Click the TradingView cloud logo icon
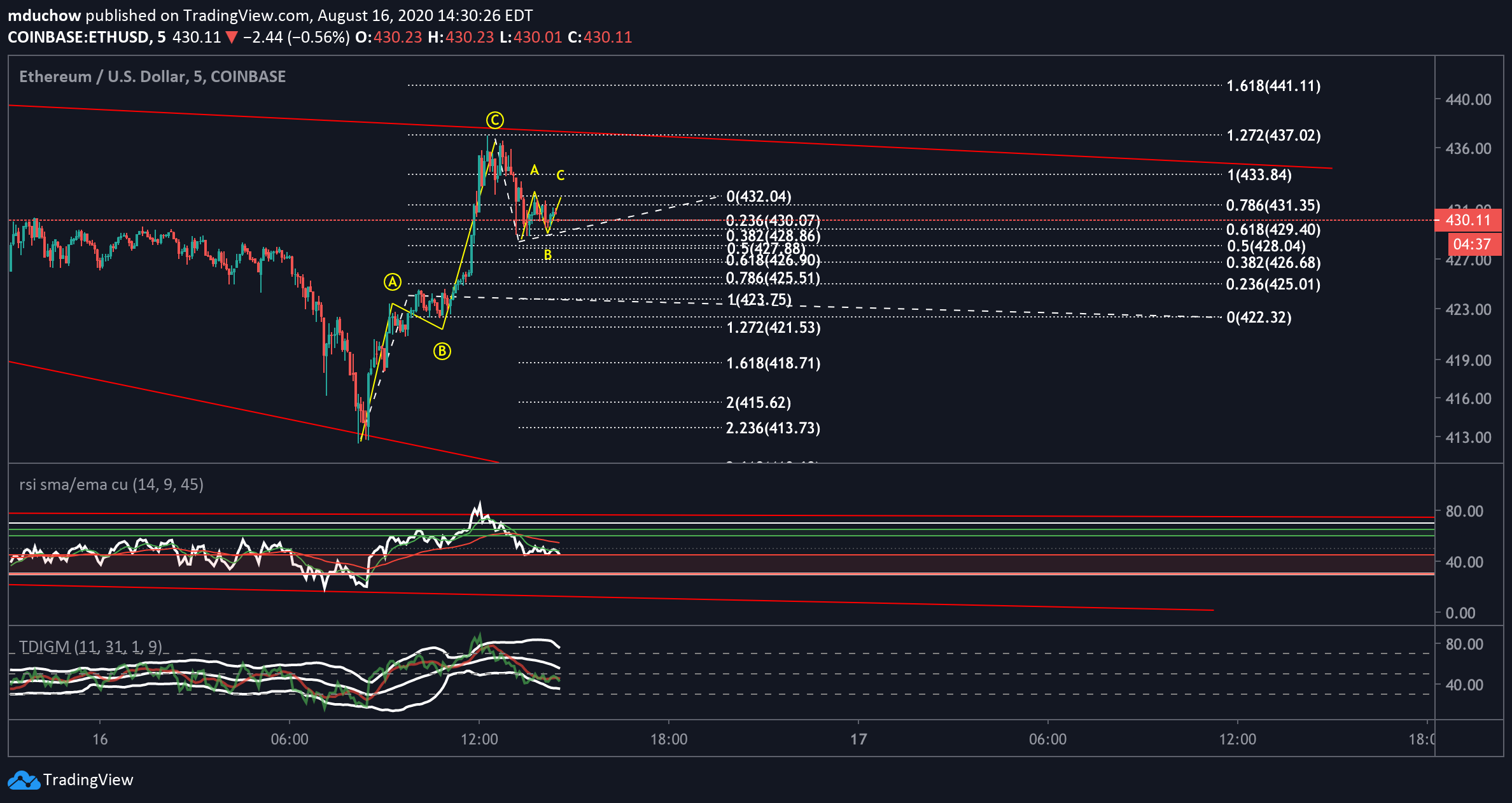The height and width of the screenshot is (803, 1512). 24,780
